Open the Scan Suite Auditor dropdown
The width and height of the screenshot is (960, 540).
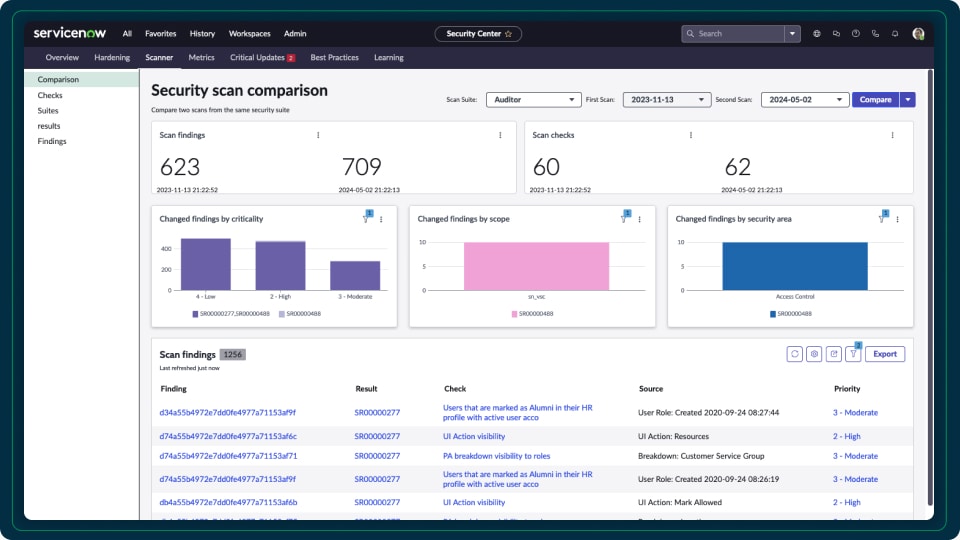[533, 100]
